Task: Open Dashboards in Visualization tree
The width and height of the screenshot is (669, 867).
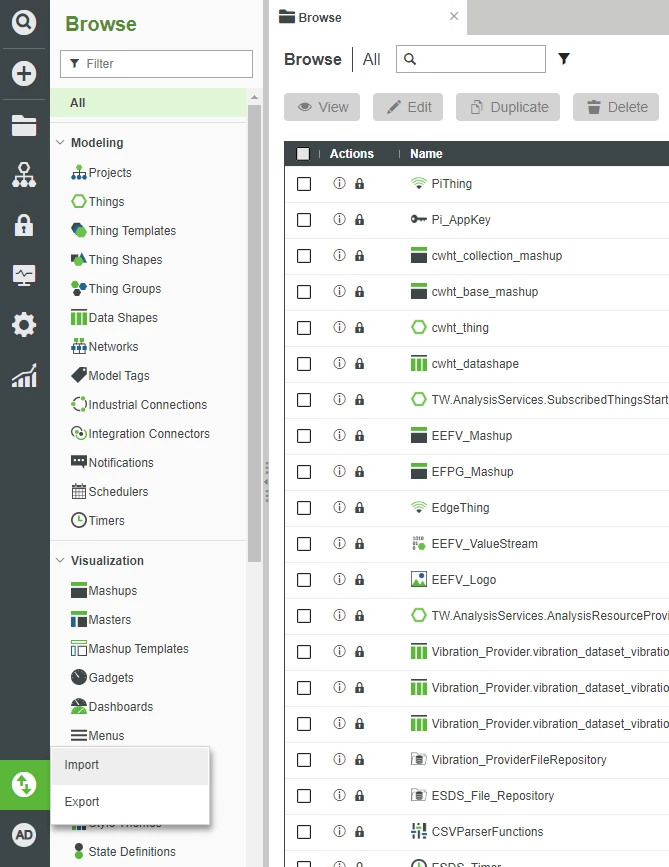Action: (x=112, y=707)
